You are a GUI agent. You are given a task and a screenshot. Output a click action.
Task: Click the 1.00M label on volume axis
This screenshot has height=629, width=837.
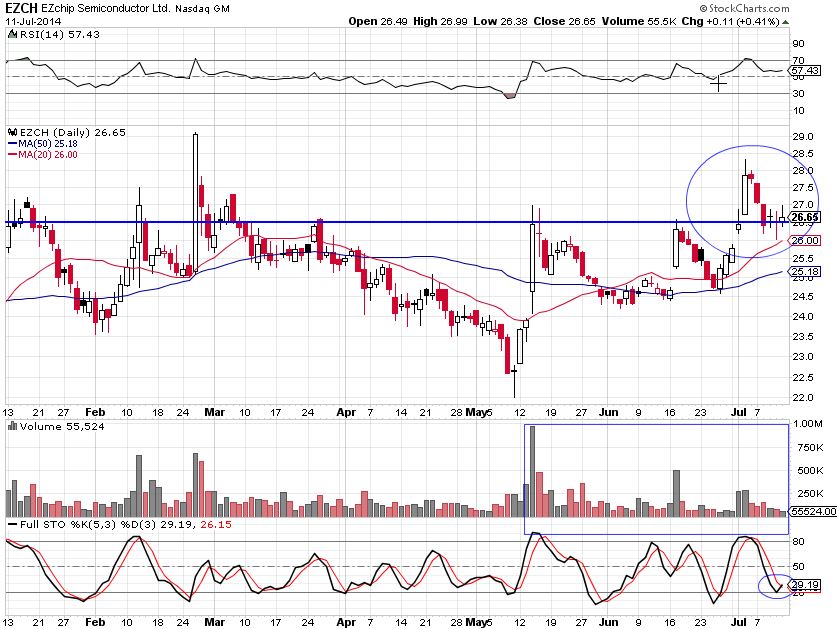pos(808,424)
